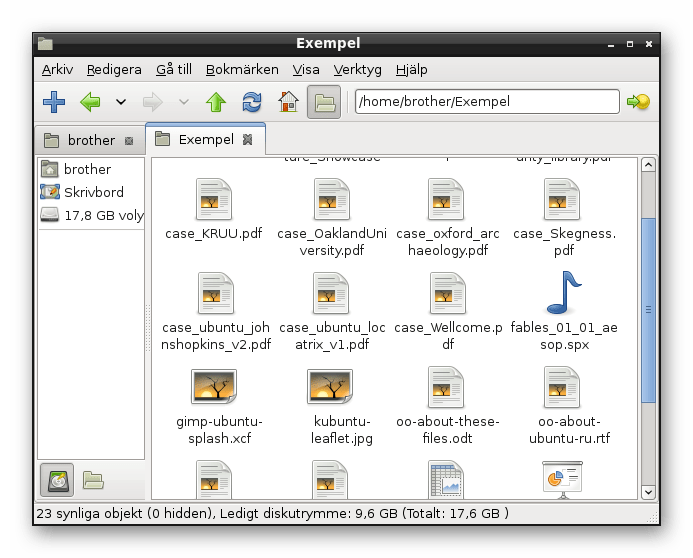Expand the forward history dropdown arrow
The height and width of the screenshot is (558, 693).
(x=183, y=101)
